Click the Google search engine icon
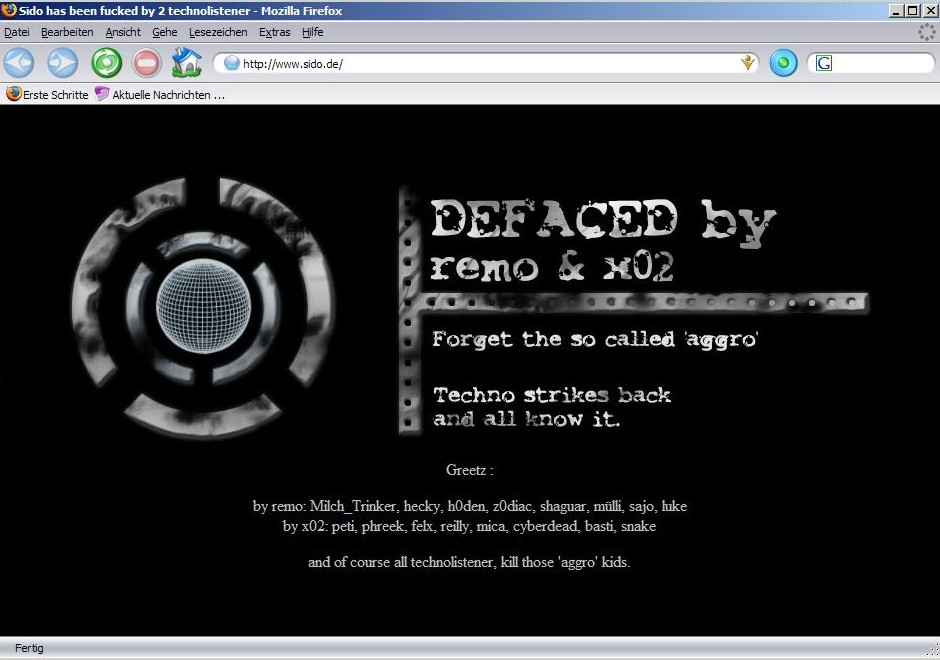The width and height of the screenshot is (940, 660). pos(823,63)
